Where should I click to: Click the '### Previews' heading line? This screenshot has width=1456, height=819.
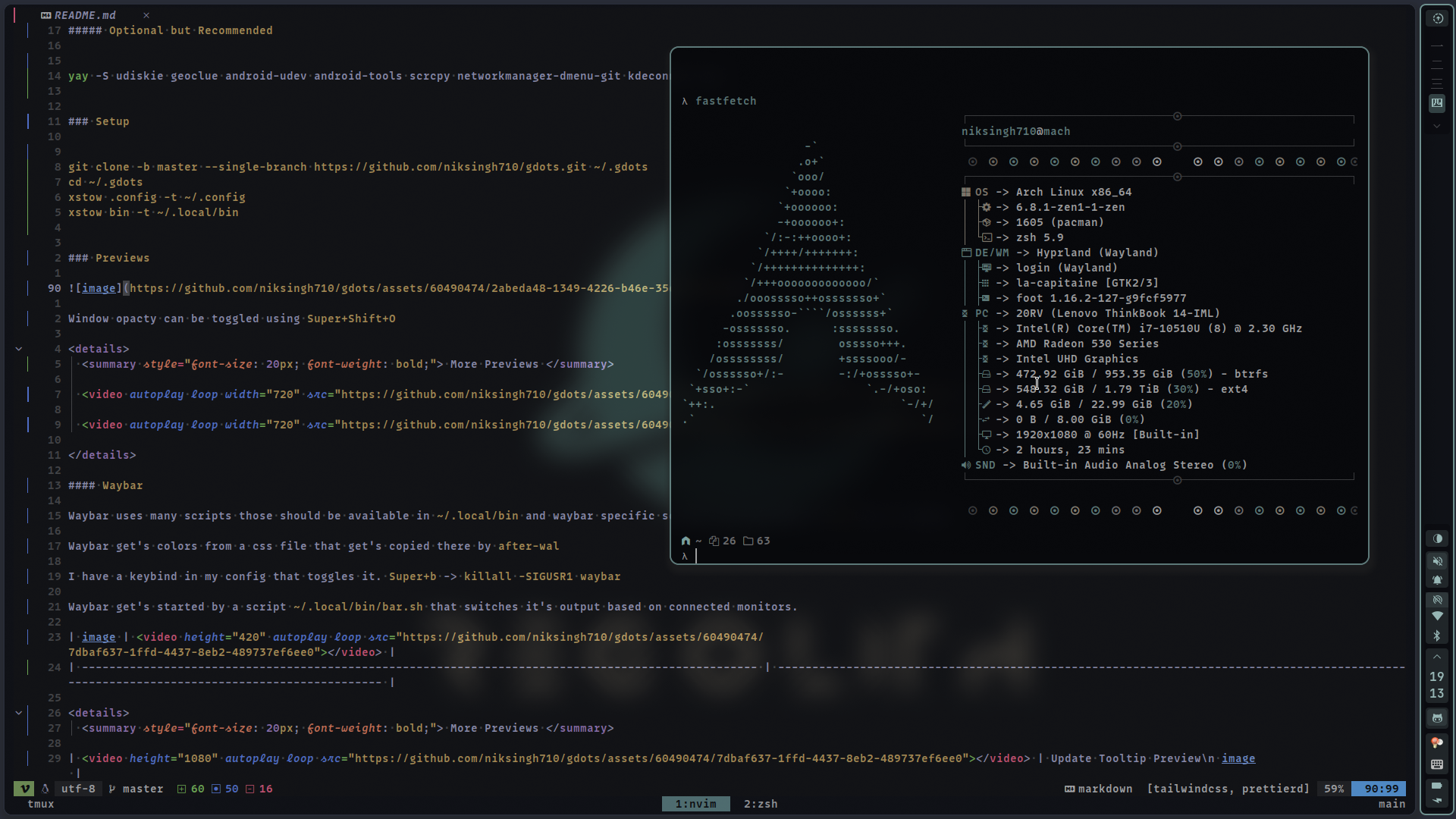108,258
